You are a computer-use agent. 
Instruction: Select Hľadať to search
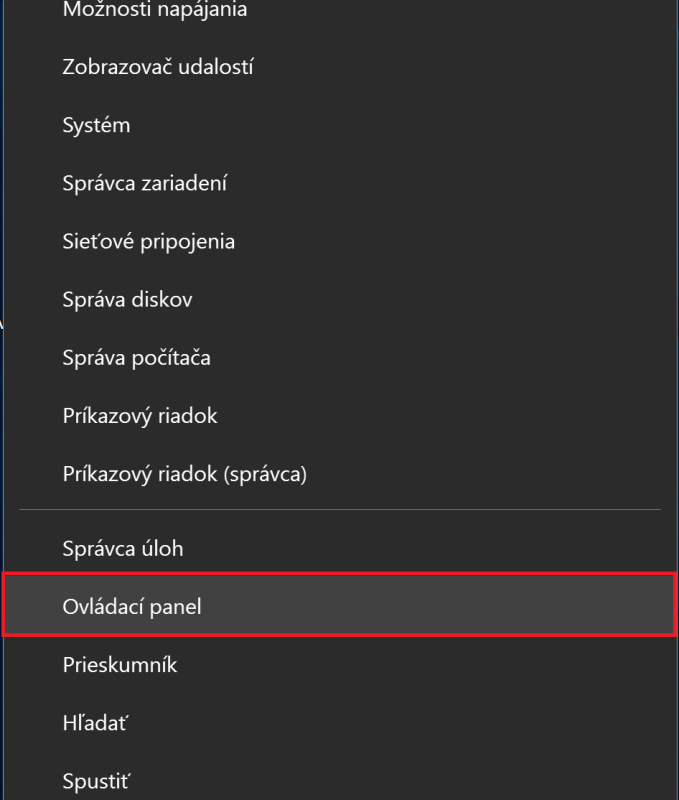[x=95, y=723]
